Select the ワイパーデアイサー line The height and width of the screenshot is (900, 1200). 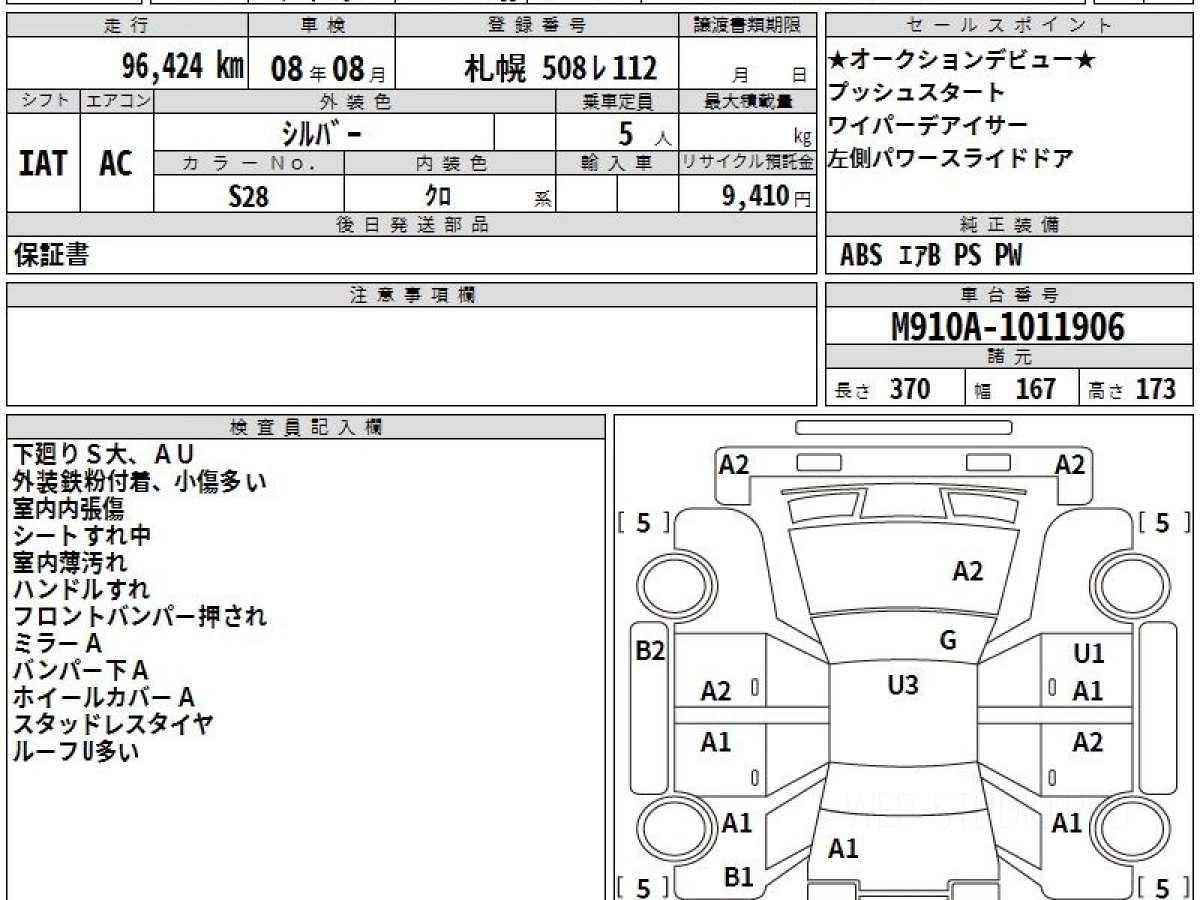tap(928, 125)
